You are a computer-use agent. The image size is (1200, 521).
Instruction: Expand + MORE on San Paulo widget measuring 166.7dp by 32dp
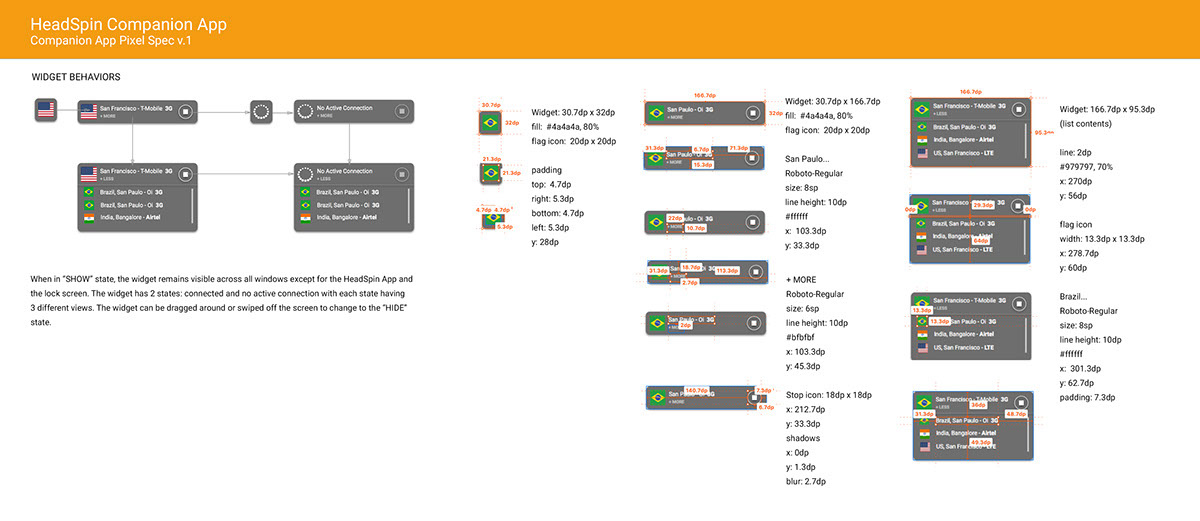coord(676,118)
